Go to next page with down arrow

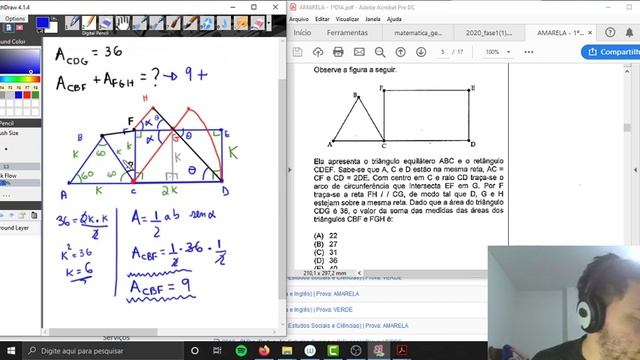[421, 52]
